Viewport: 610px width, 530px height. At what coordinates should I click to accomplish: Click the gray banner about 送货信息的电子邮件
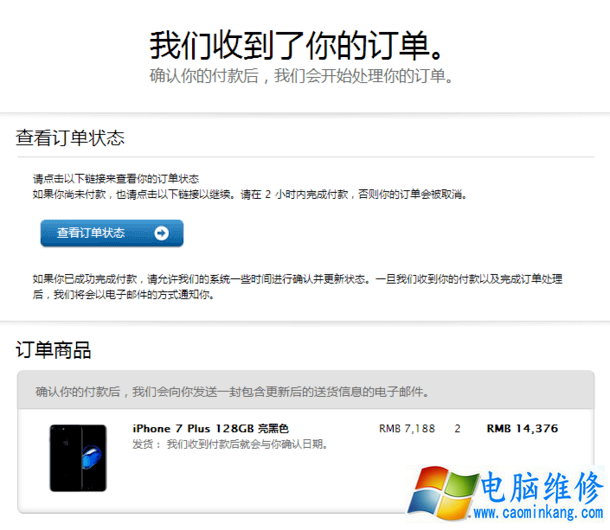pyautogui.click(x=306, y=390)
